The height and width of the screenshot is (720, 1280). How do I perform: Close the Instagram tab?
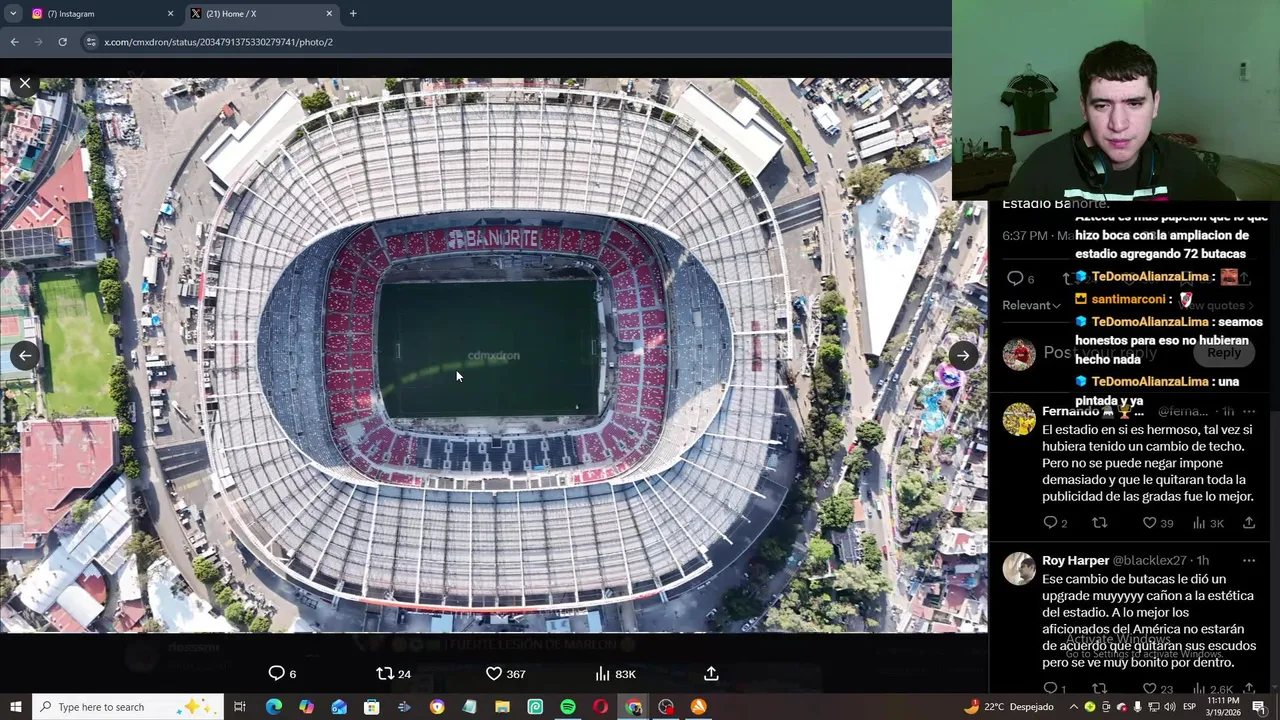coord(170,14)
